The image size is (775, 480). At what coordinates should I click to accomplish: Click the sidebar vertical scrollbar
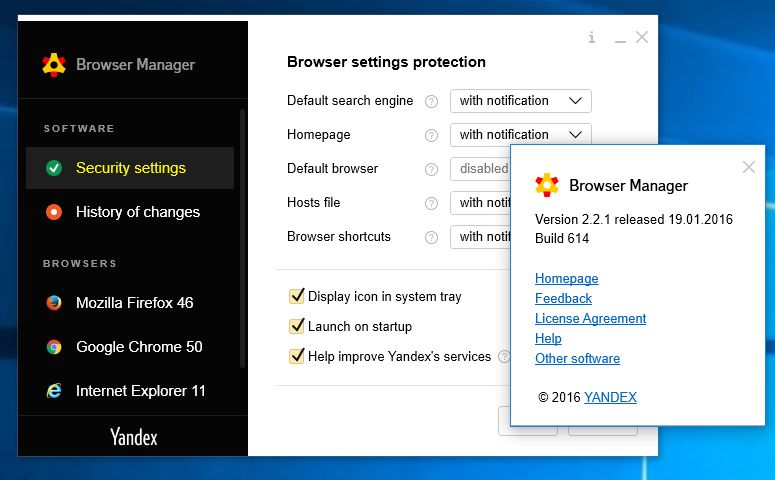(x=242, y=238)
